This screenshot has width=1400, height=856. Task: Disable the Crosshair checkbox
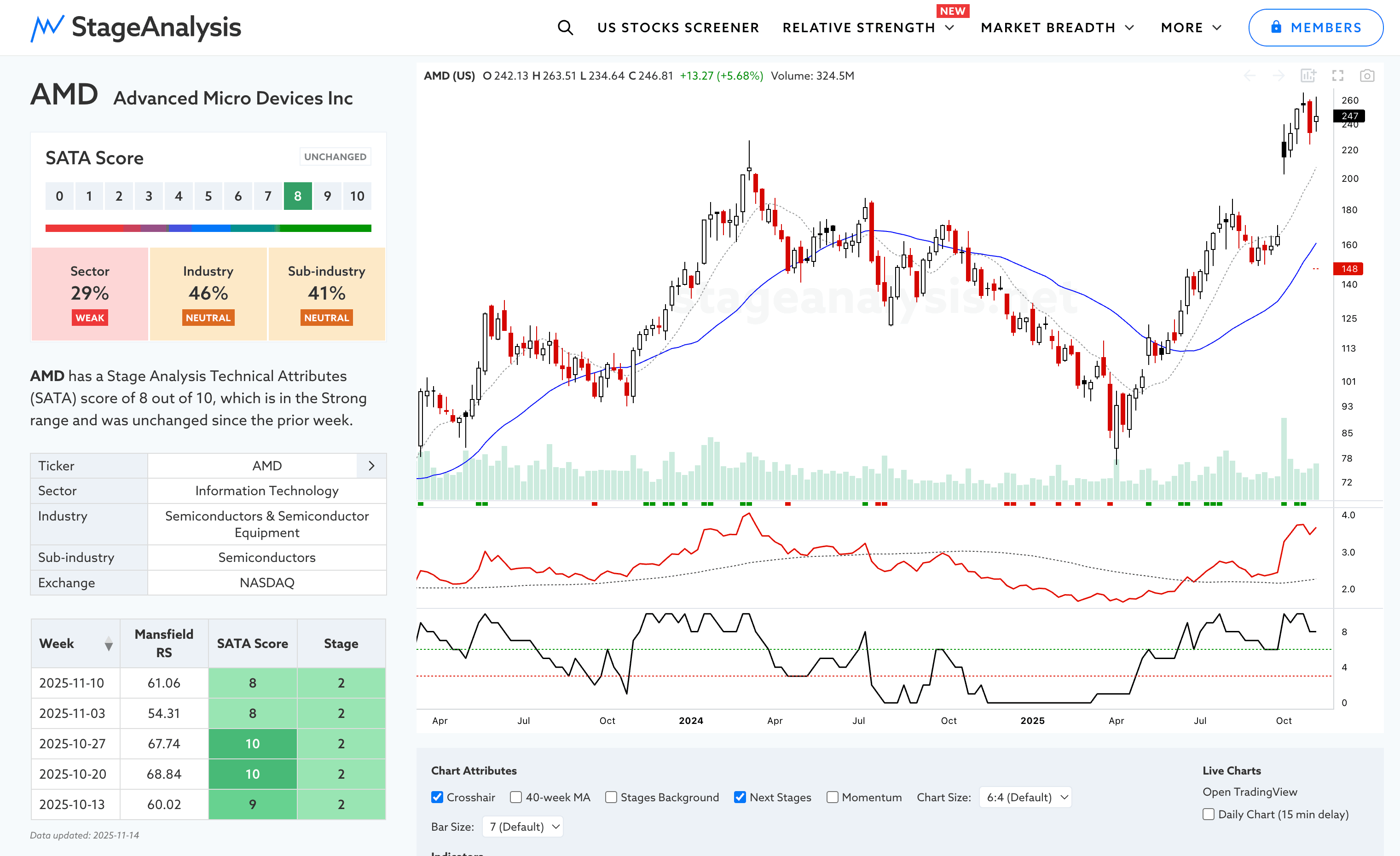pyautogui.click(x=437, y=797)
